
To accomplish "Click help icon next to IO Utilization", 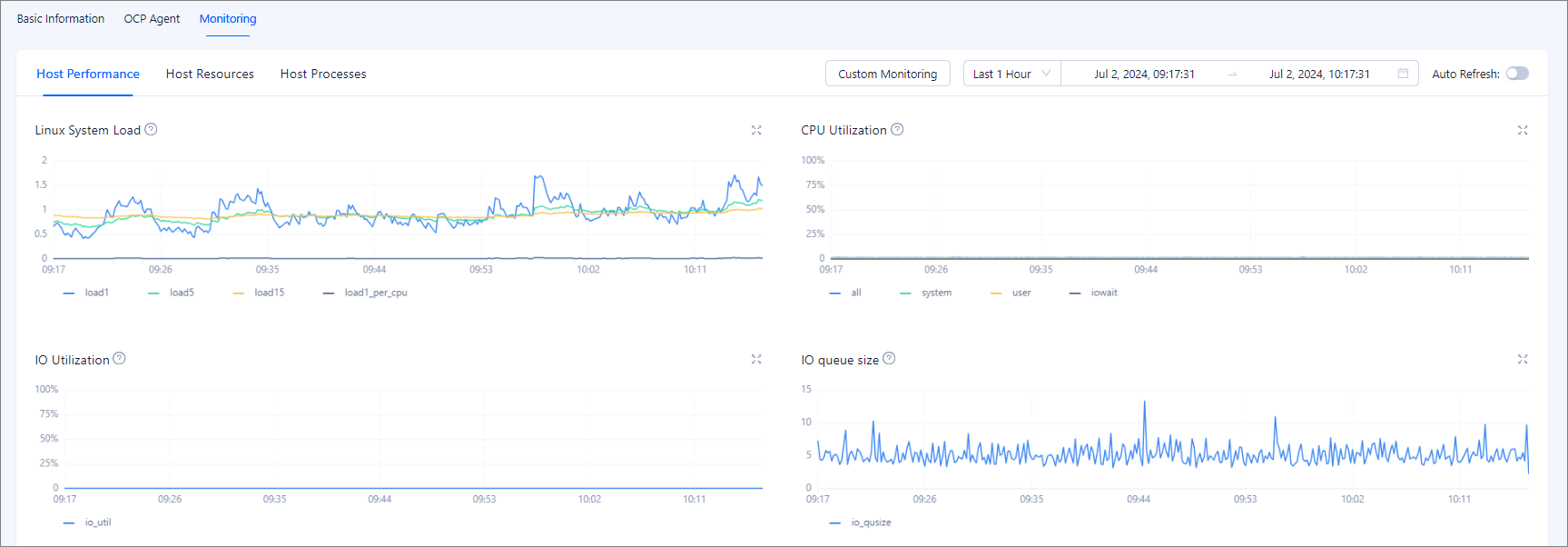I will coord(119,359).
